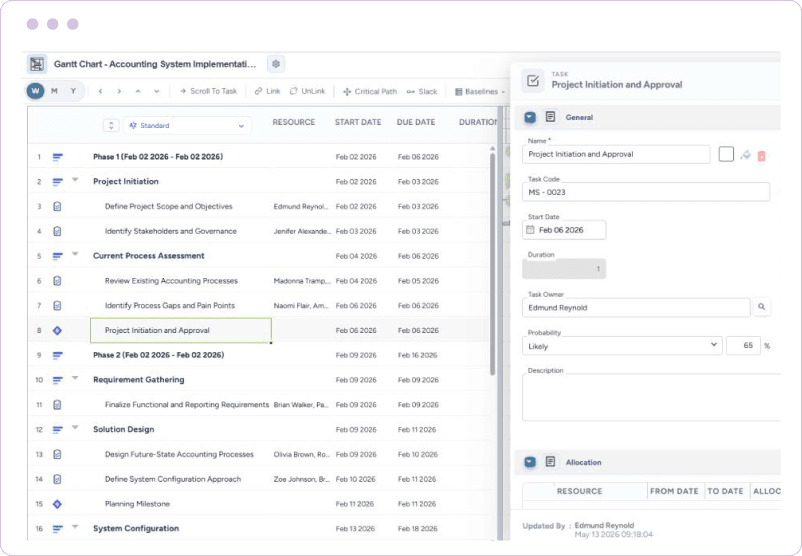The image size is (802, 556).
Task: Collapse the Requirement Gathering group
Action: (x=75, y=378)
